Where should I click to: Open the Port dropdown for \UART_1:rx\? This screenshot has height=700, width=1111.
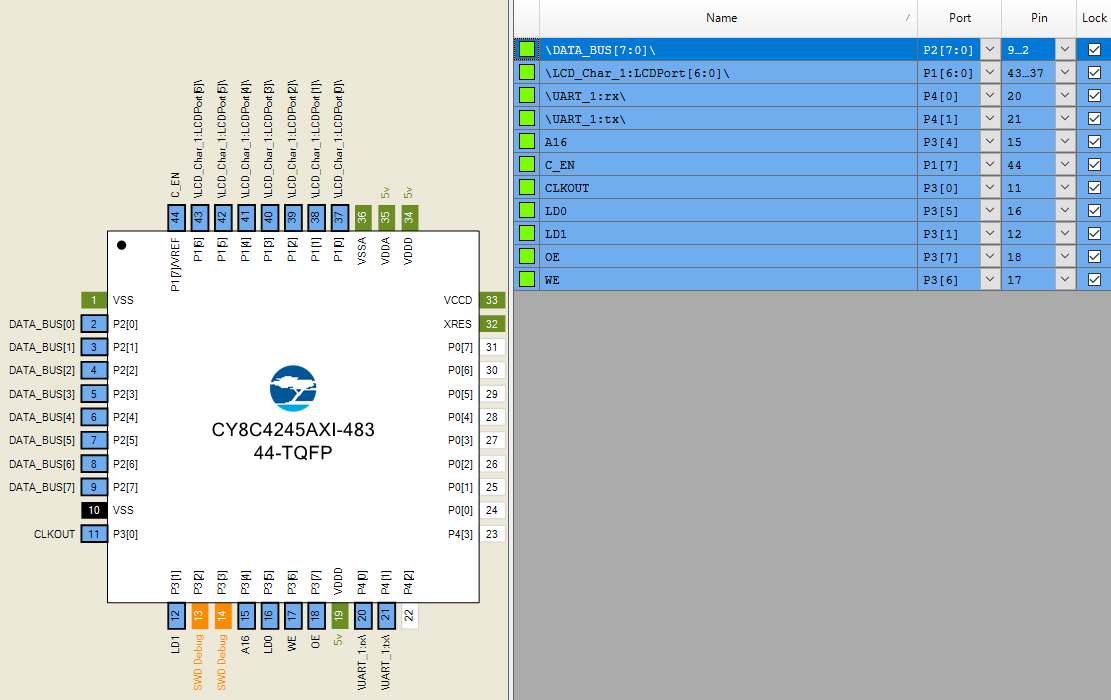pyautogui.click(x=990, y=96)
